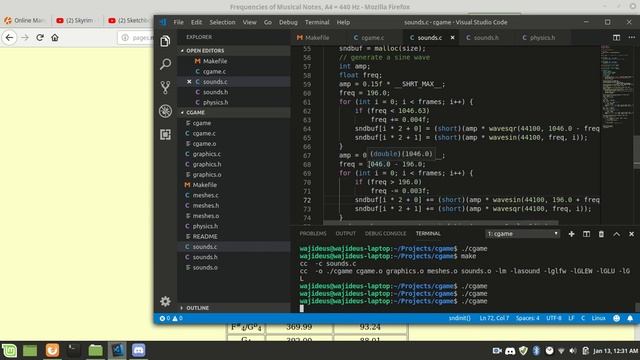Image resolution: width=640 pixels, height=360 pixels.
Task: Open Source Control view in activity bar
Action: (165, 87)
